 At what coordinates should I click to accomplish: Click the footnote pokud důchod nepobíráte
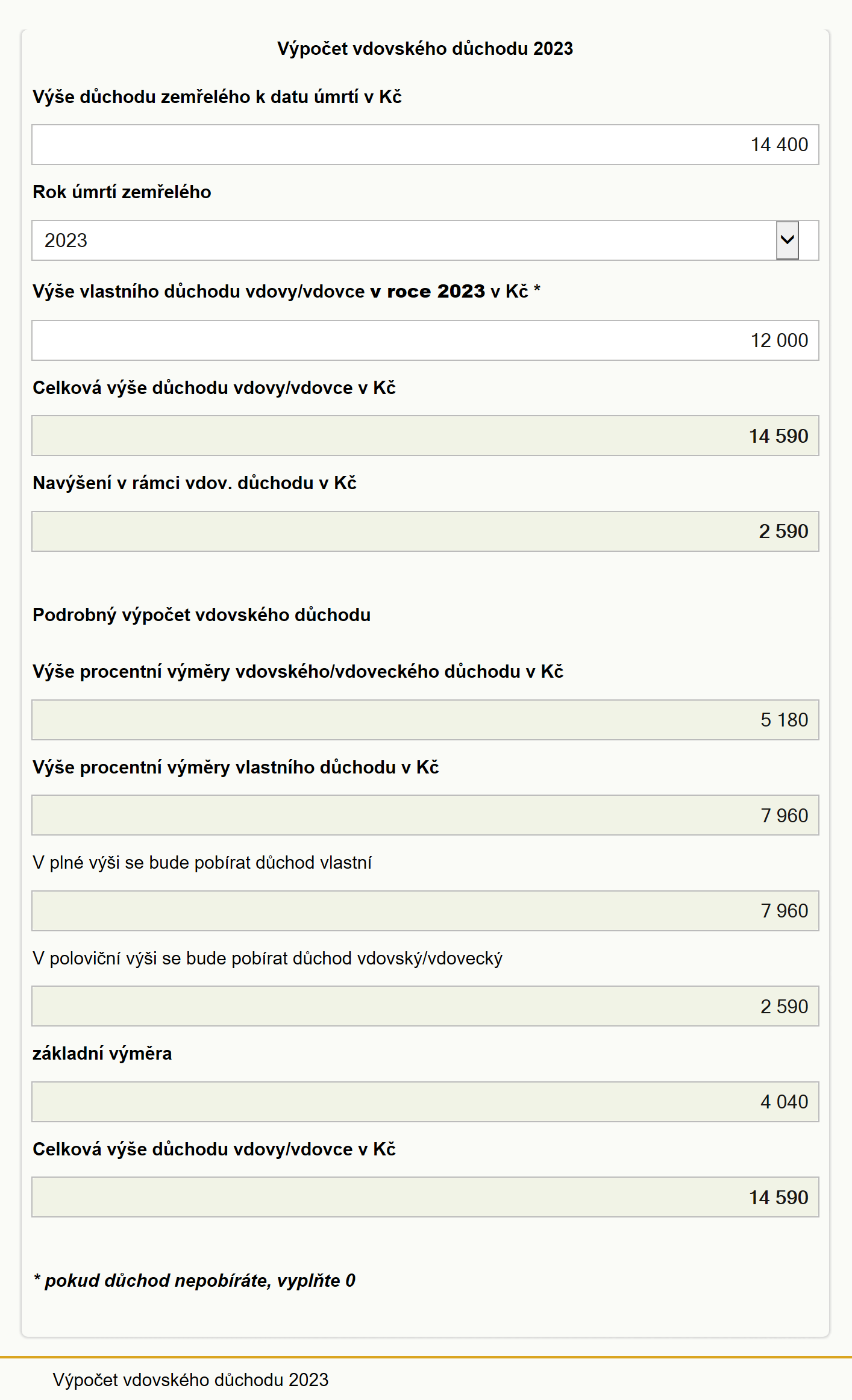click(194, 1280)
